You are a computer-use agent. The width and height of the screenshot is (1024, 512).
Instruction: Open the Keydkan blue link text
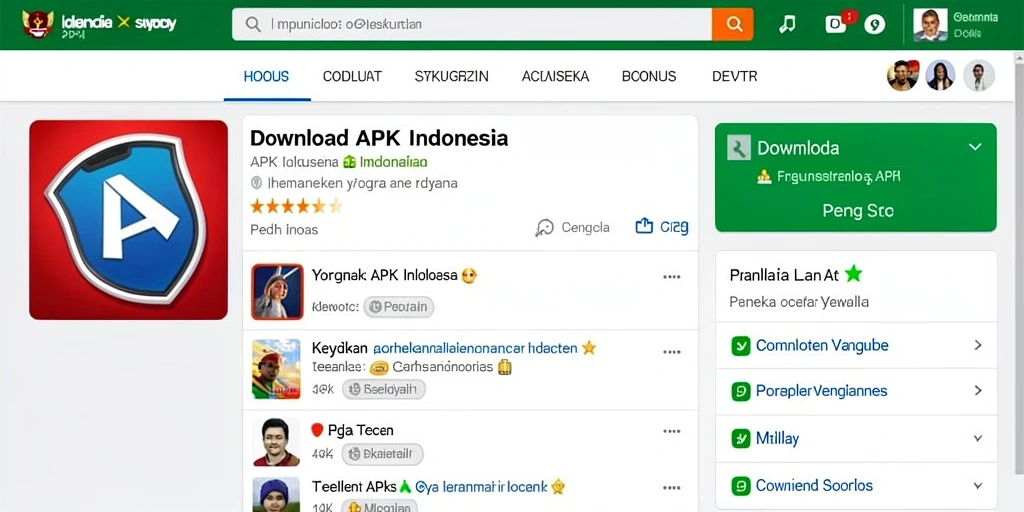475,348
